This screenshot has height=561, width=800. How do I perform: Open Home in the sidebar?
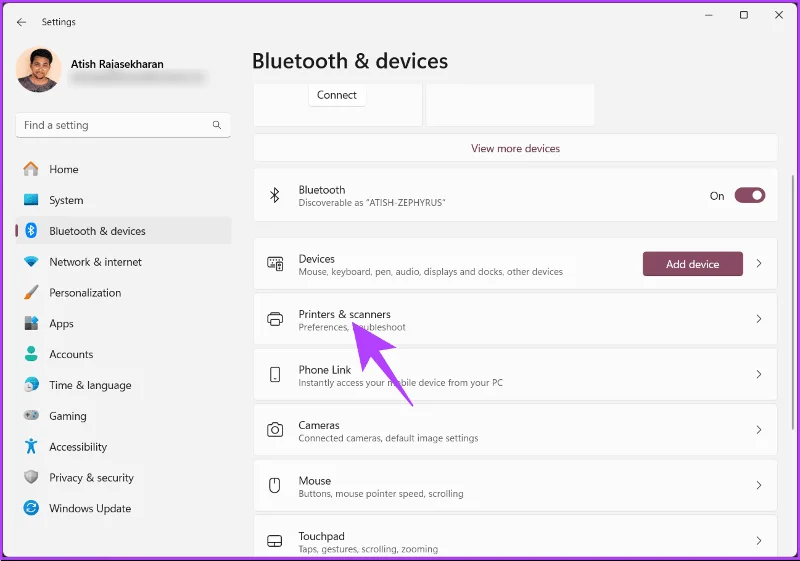point(123,169)
